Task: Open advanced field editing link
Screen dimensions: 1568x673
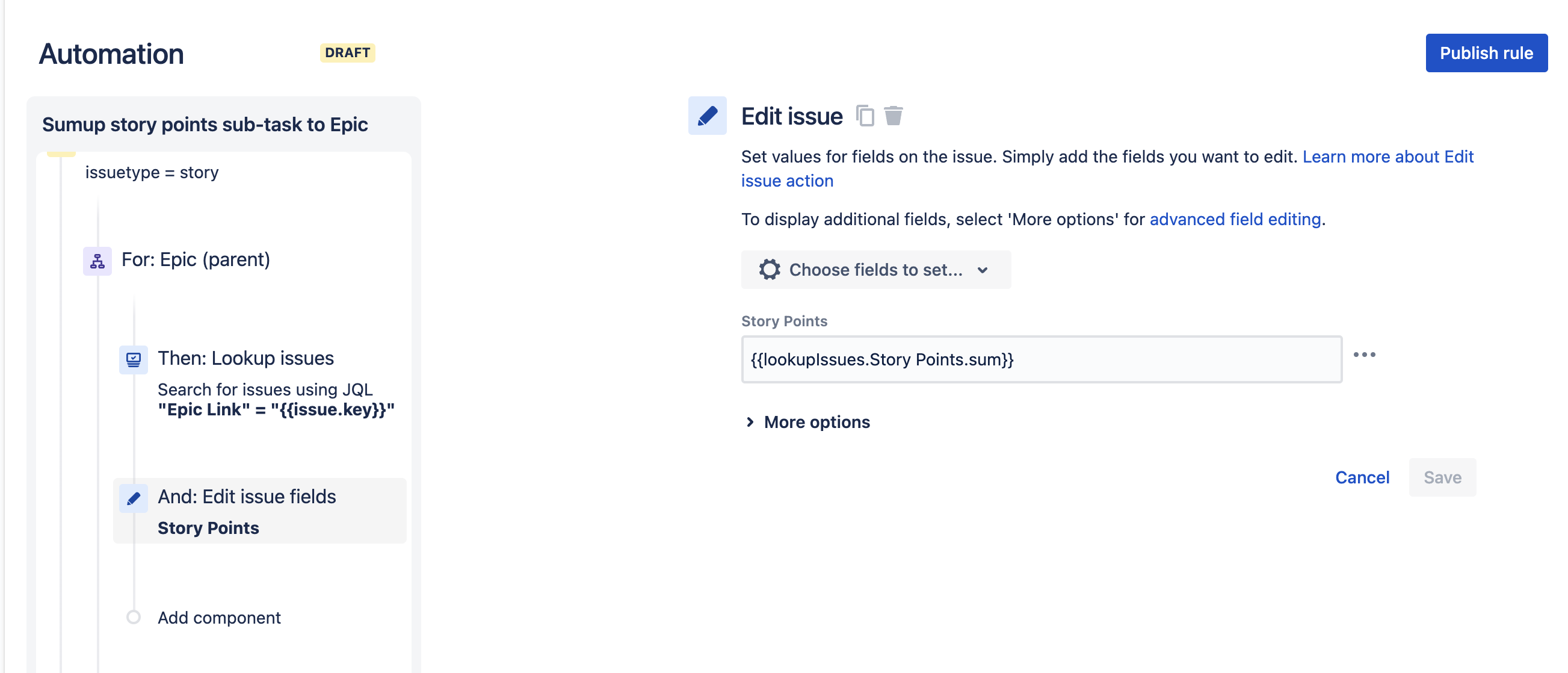Action: (1235, 219)
